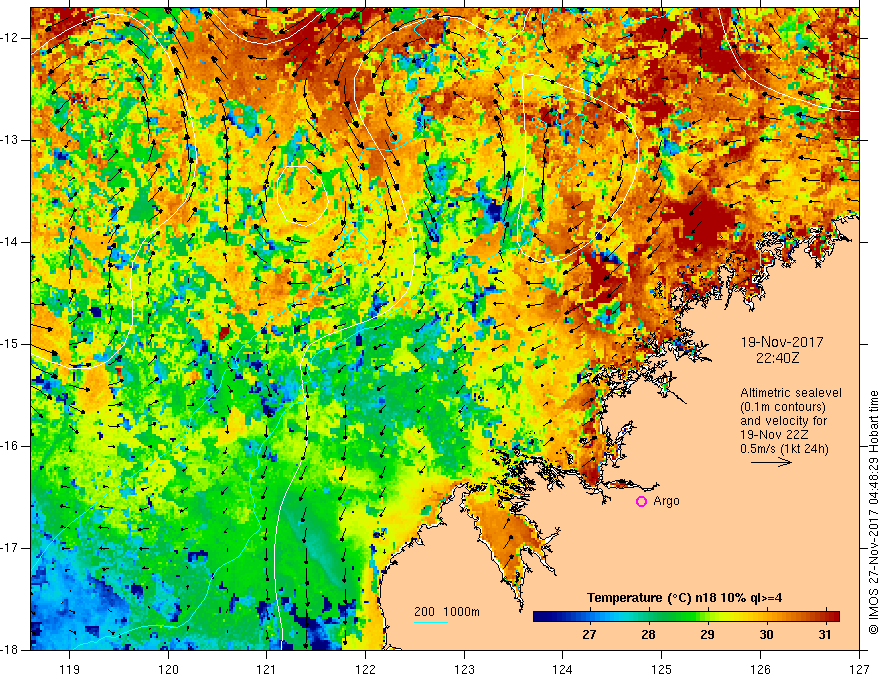Click the longitude 127 axis label
The width and height of the screenshot is (880, 680).
[x=859, y=669]
